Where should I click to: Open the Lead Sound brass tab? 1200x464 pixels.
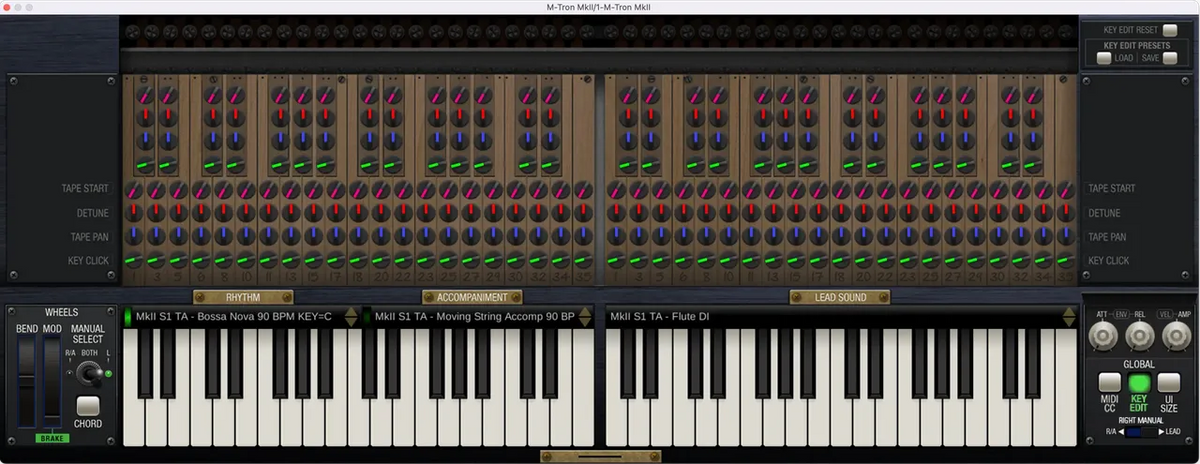840,297
